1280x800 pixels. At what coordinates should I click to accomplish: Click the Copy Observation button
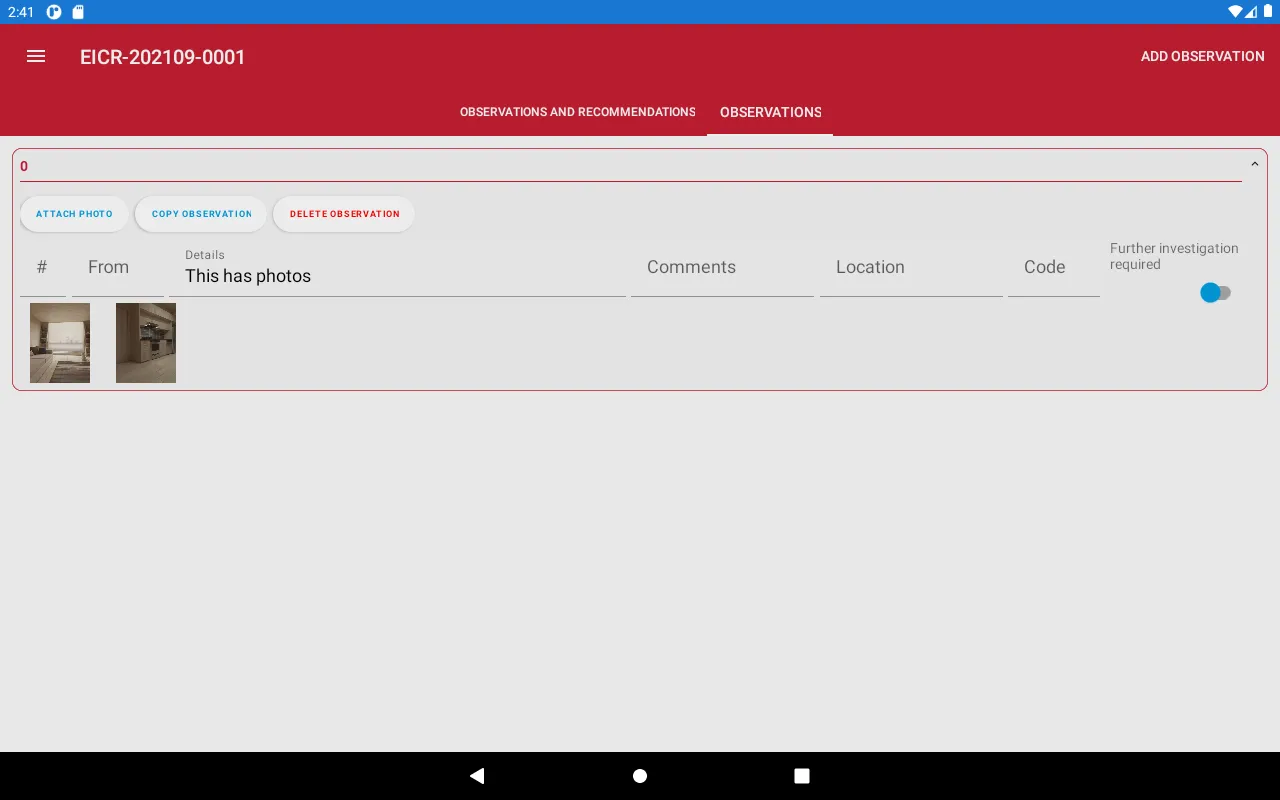(x=201, y=214)
